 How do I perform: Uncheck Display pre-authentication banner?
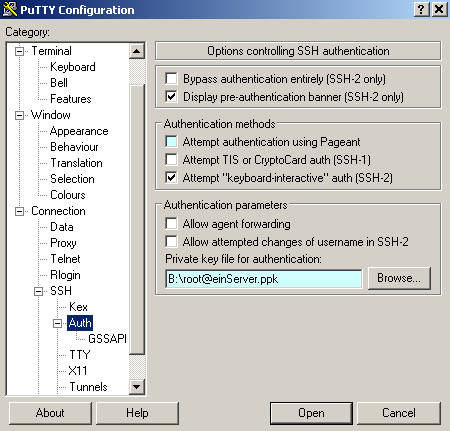click(x=171, y=97)
